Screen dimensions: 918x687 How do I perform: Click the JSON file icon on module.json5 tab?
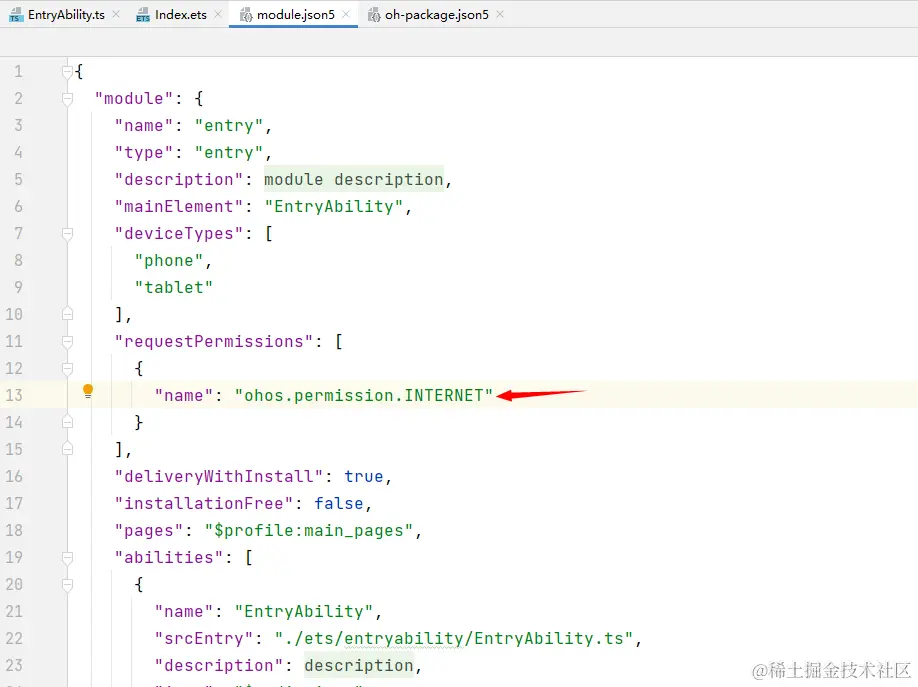[246, 15]
